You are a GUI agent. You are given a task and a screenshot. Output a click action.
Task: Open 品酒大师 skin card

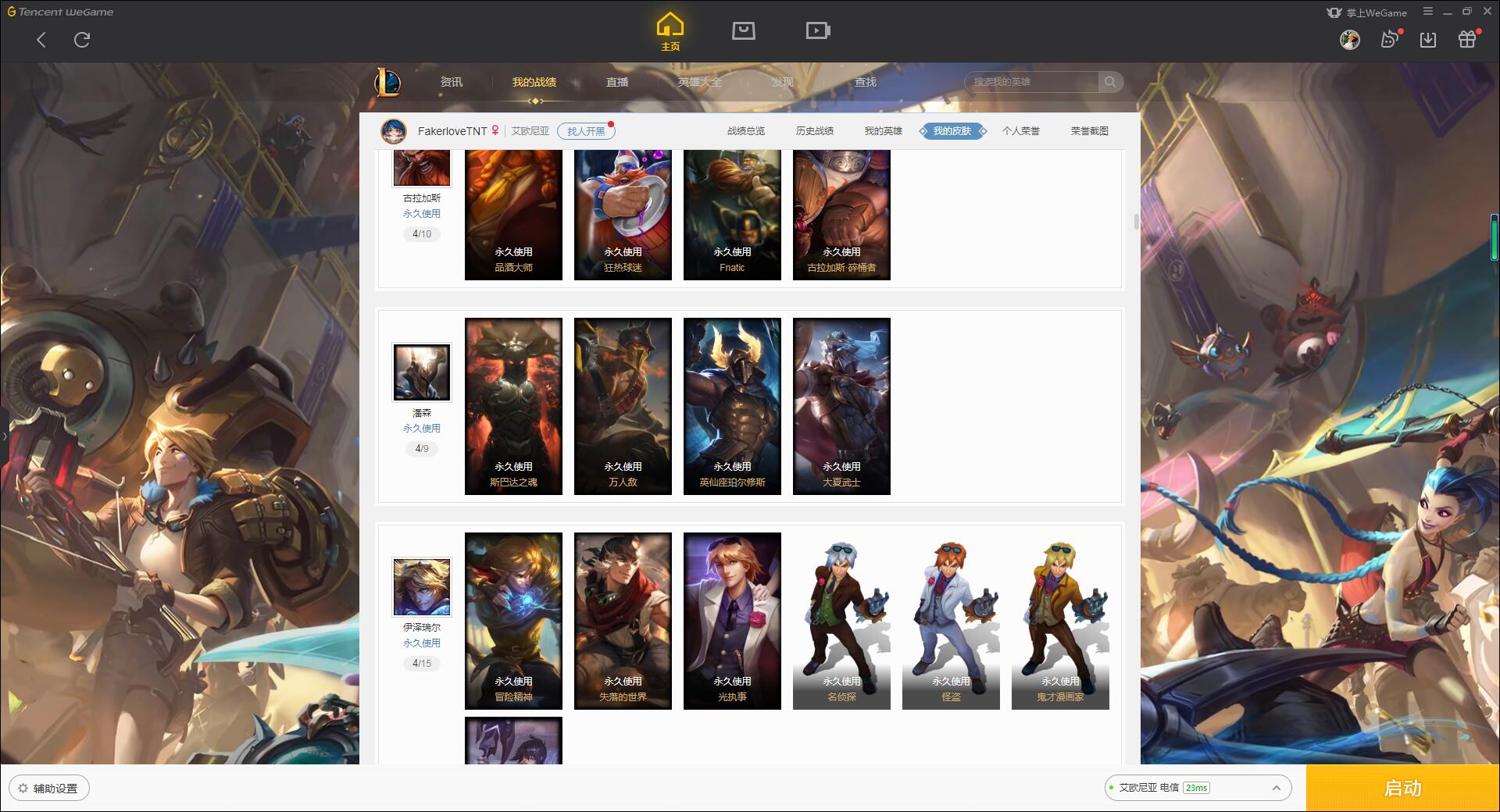coord(513,215)
